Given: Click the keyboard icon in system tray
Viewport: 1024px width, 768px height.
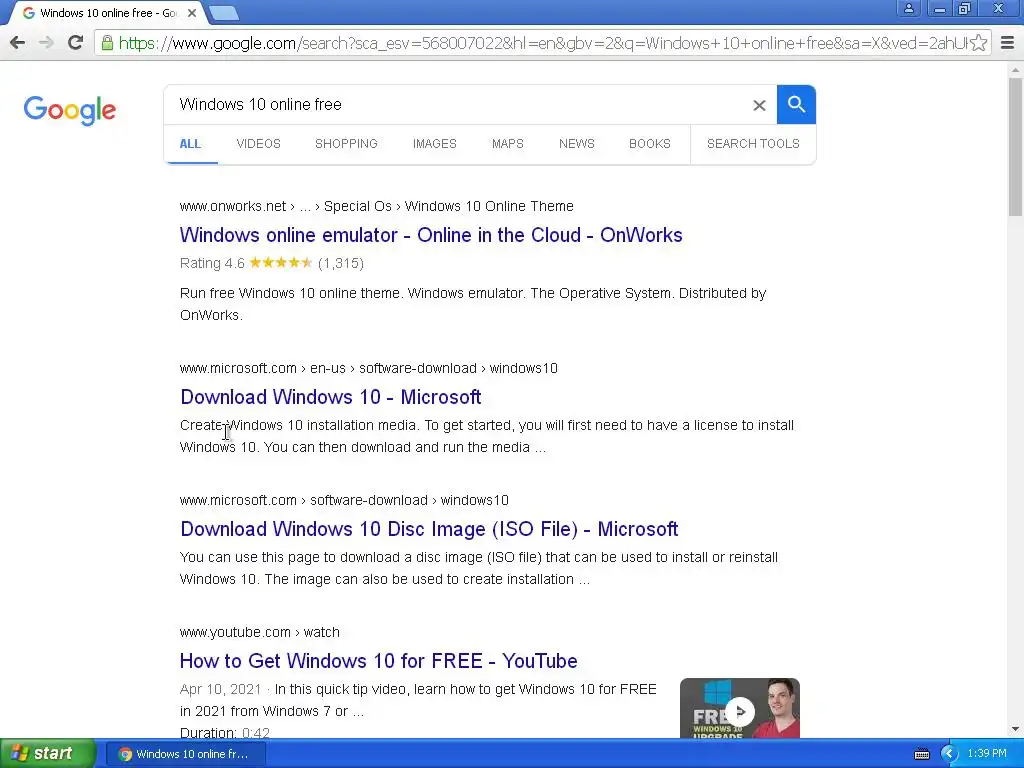Looking at the screenshot, I should pos(921,754).
